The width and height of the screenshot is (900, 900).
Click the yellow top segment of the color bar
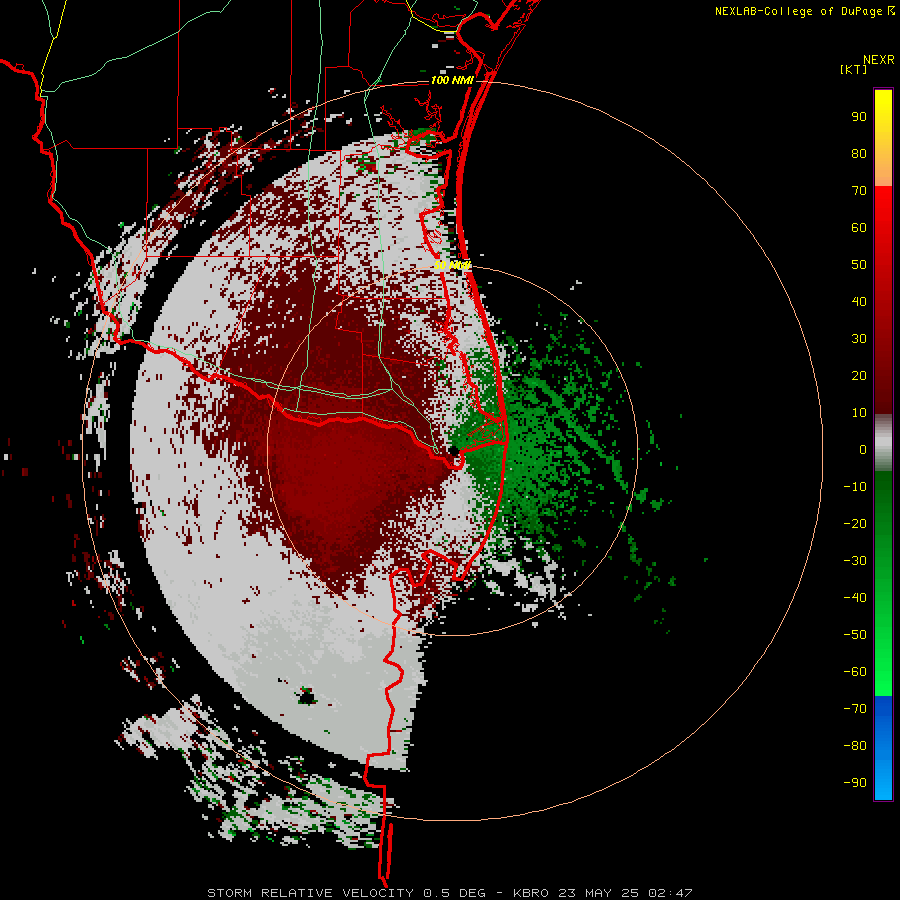883,138
